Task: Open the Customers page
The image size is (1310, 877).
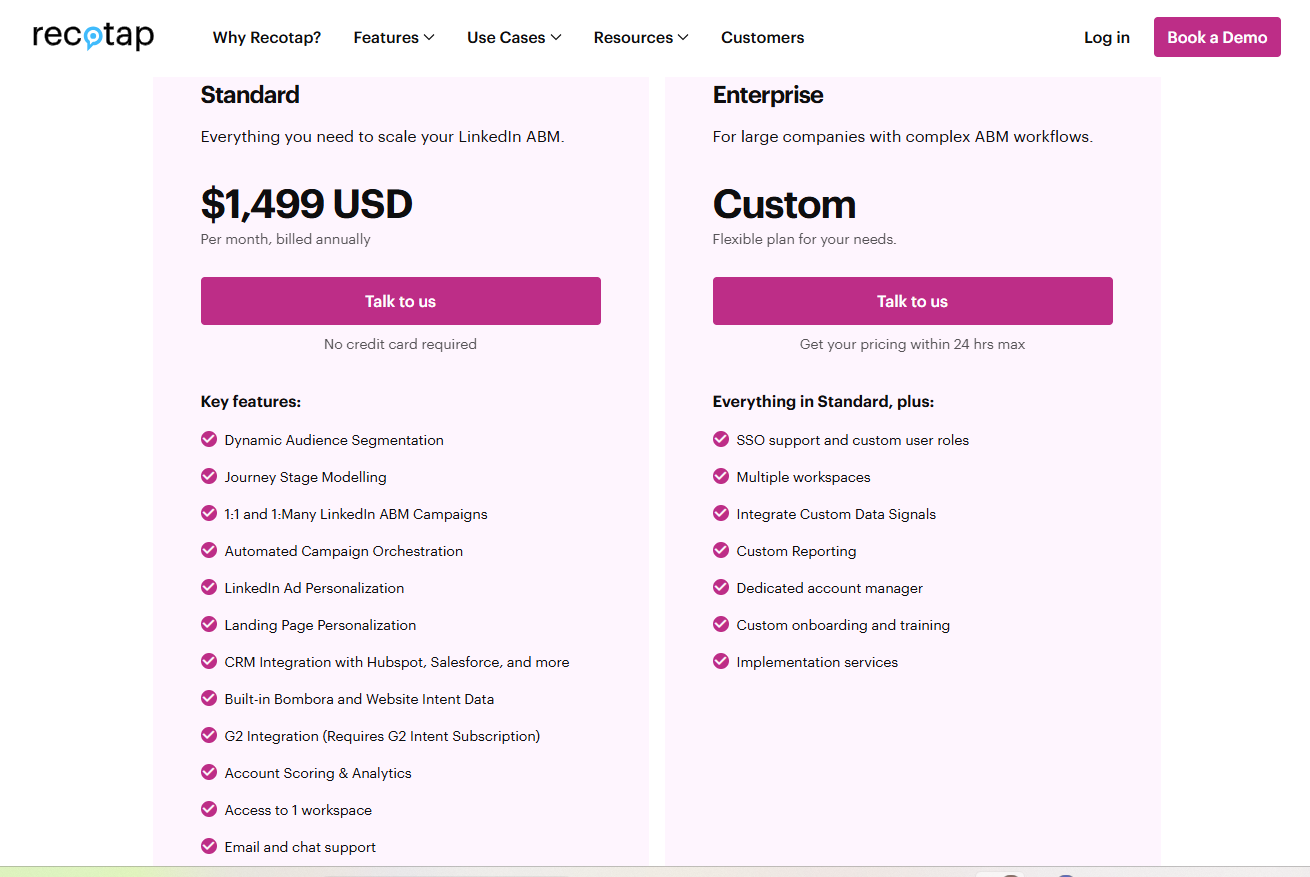Action: pos(762,37)
